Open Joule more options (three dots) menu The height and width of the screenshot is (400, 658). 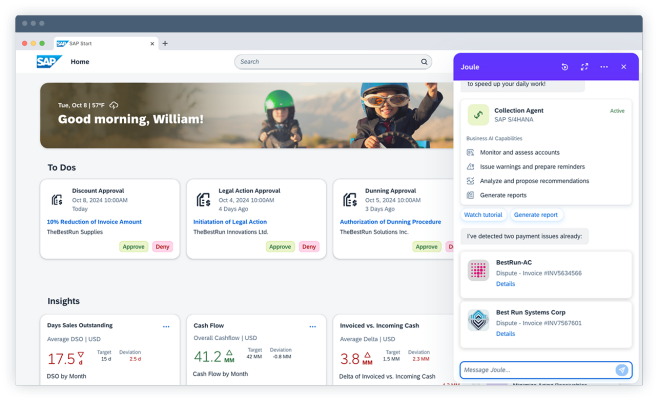pyautogui.click(x=604, y=67)
